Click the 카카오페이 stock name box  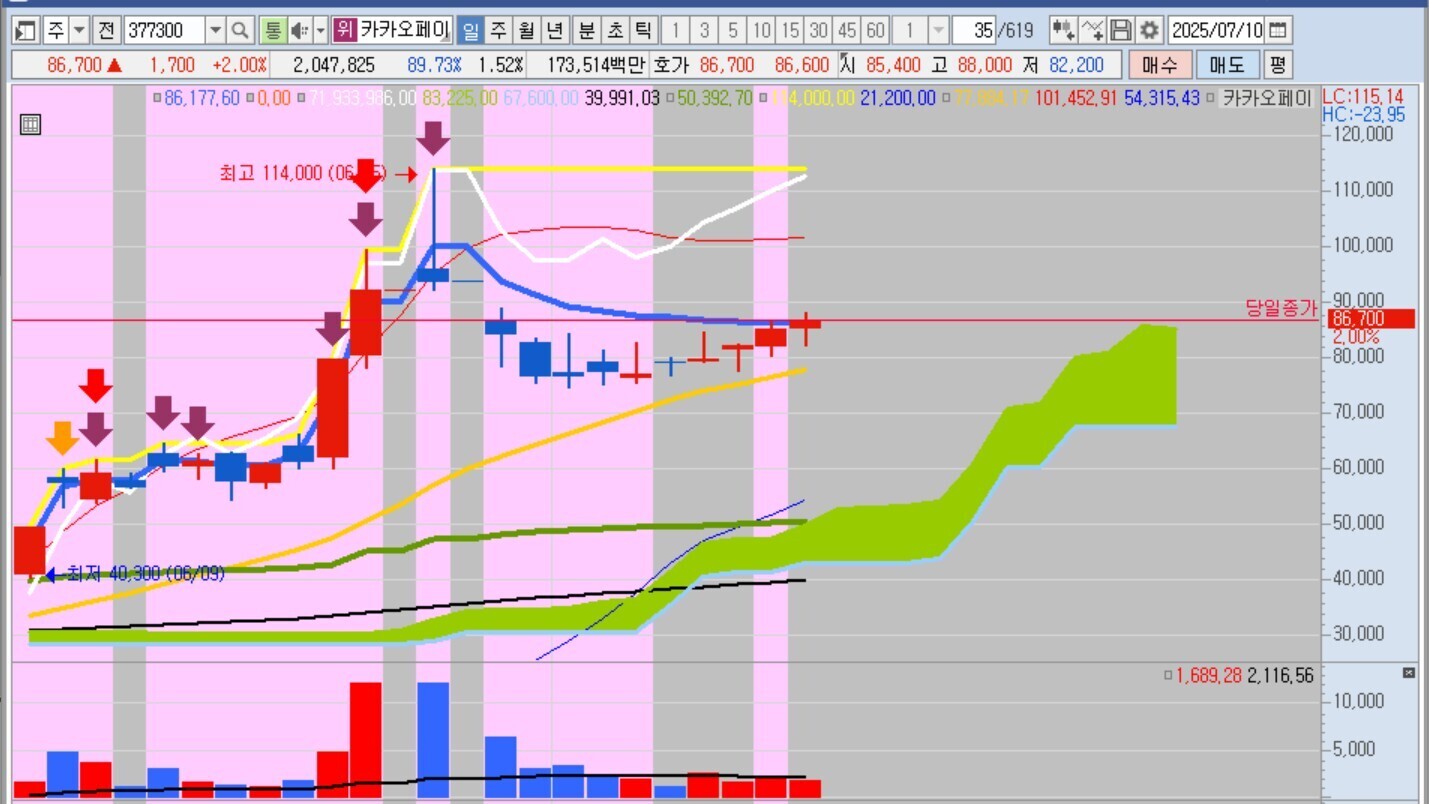[405, 30]
